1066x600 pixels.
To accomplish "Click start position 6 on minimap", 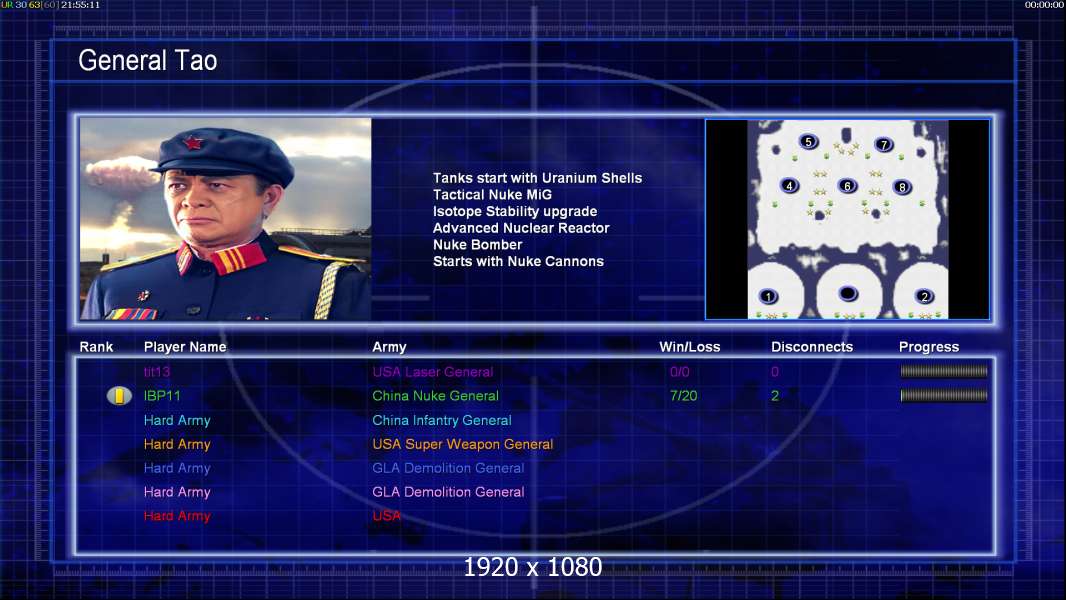I will click(847, 186).
